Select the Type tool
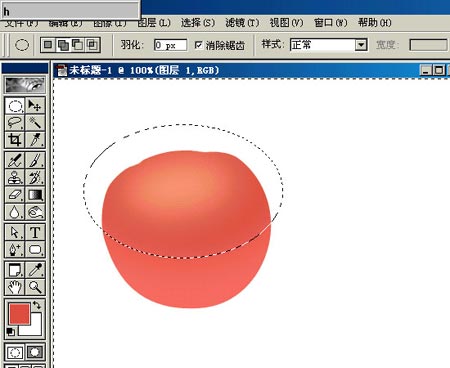 click(x=35, y=232)
